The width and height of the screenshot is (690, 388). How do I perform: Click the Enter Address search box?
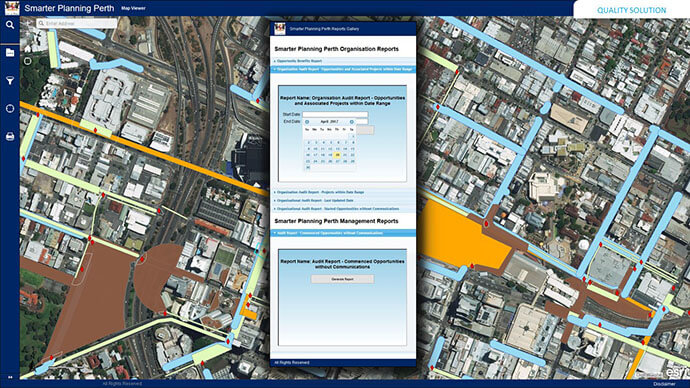77,23
